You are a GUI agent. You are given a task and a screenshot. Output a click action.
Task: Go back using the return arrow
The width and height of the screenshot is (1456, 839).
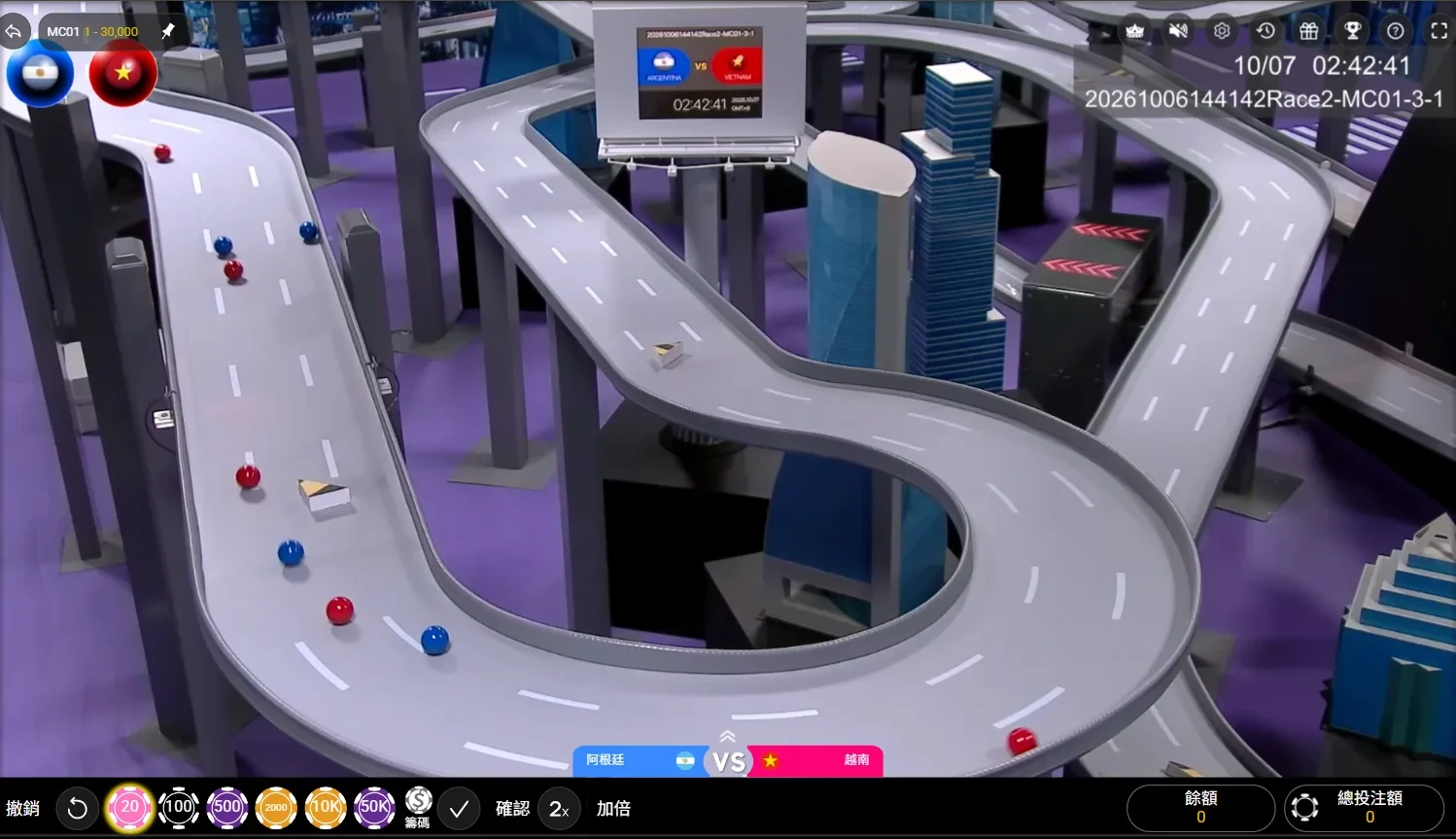[14, 31]
